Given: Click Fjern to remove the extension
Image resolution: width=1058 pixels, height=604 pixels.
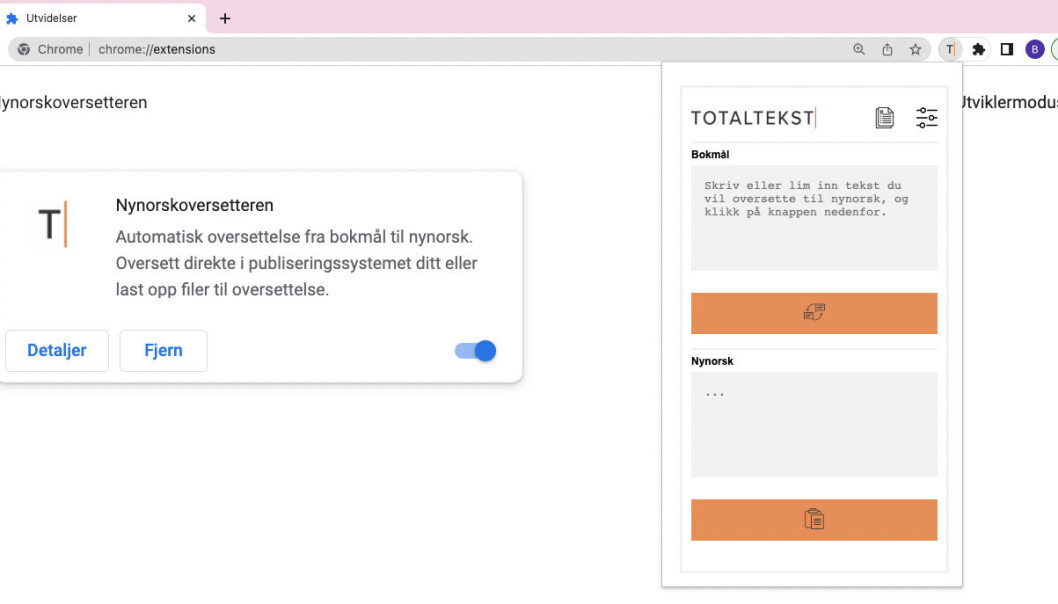Looking at the screenshot, I should click(163, 350).
